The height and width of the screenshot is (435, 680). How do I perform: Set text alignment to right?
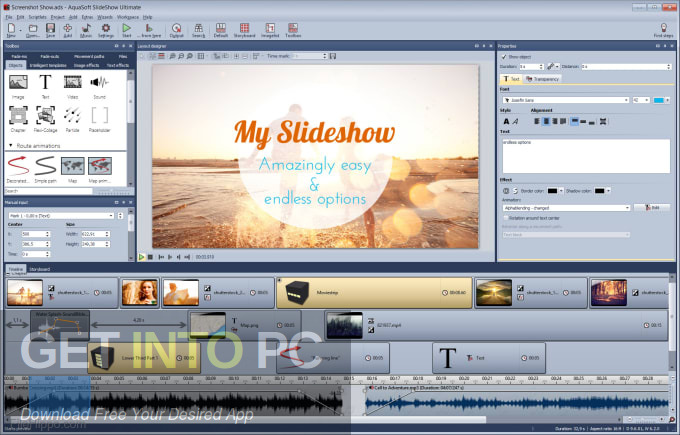click(555, 121)
